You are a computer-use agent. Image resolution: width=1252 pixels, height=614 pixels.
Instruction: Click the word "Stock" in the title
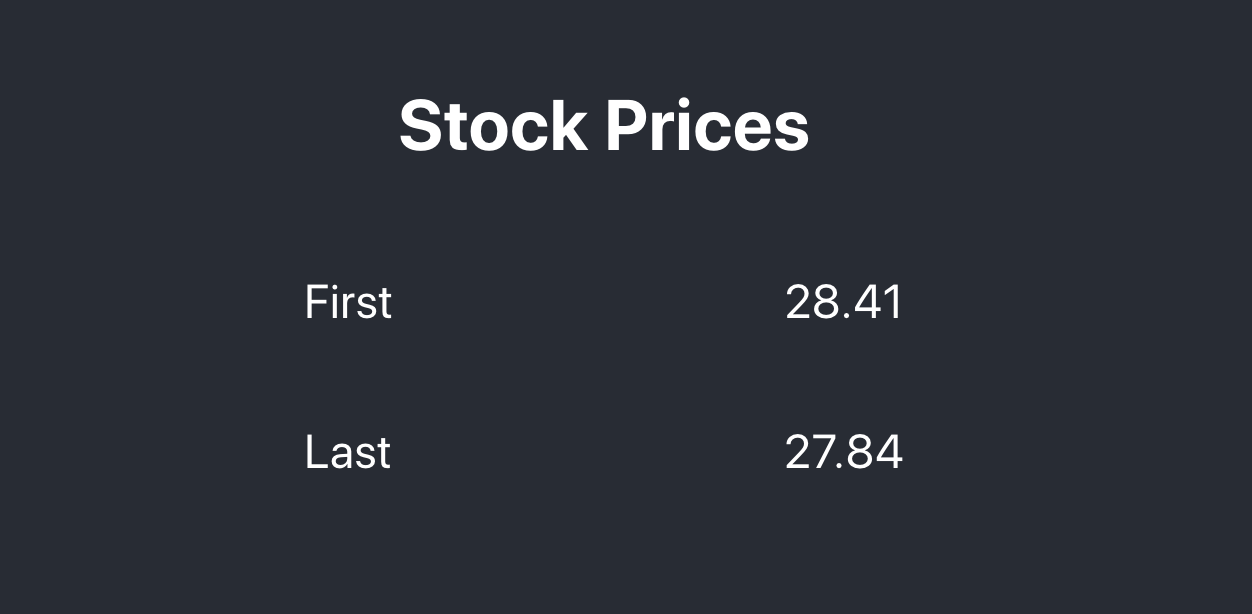(x=492, y=126)
